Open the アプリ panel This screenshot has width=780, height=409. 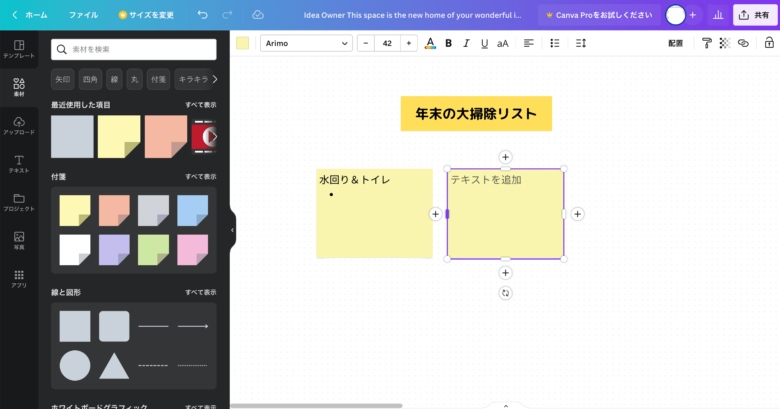coord(19,278)
